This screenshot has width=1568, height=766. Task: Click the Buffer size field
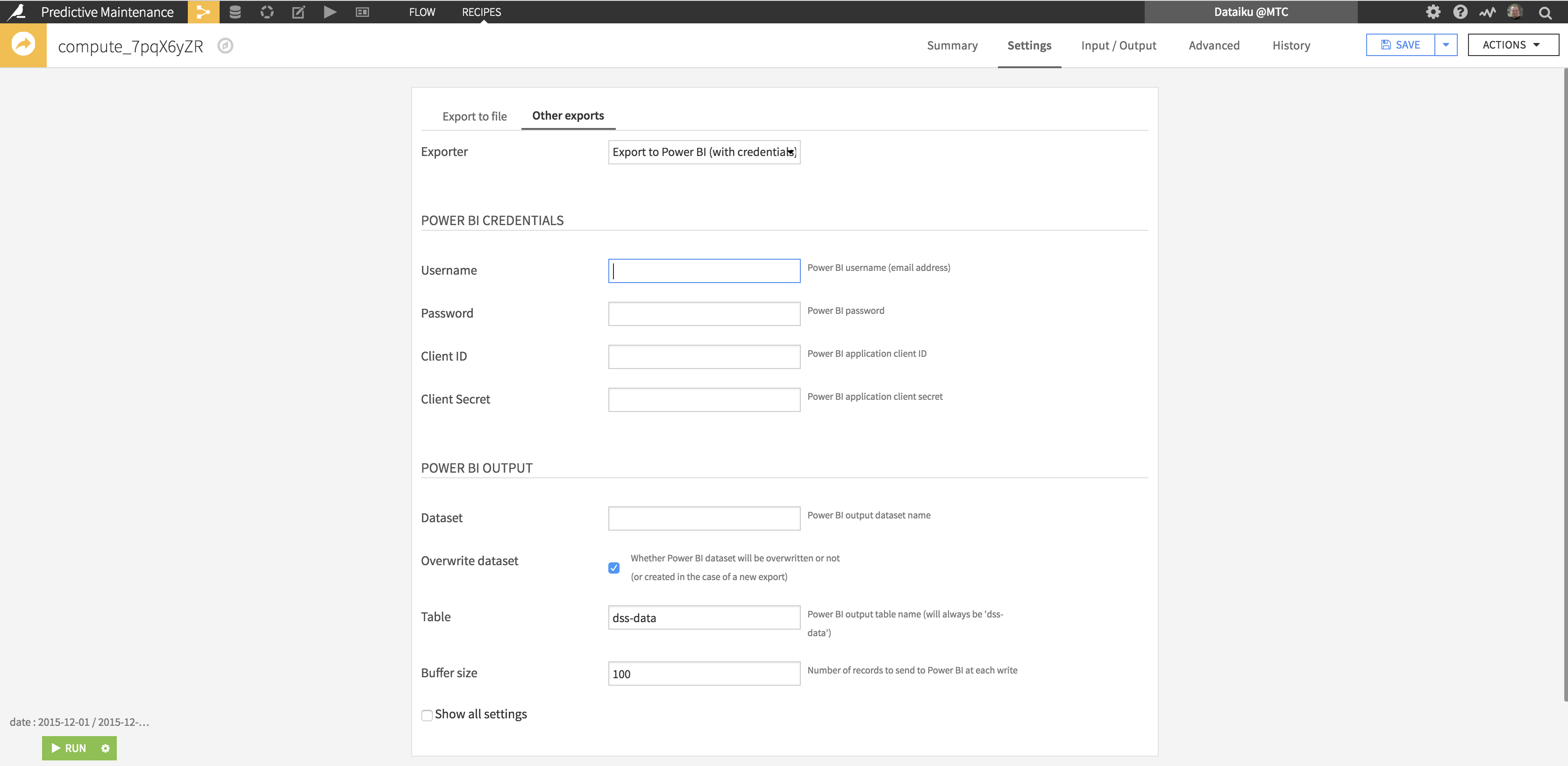(x=704, y=674)
